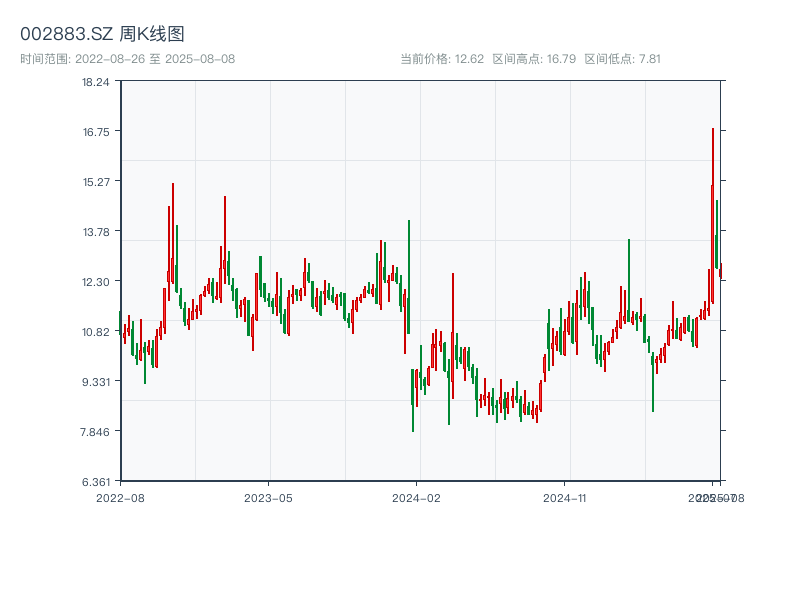The width and height of the screenshot is (800, 600).
Task: Click the x-axis label 2024-02
Action: coord(416,498)
